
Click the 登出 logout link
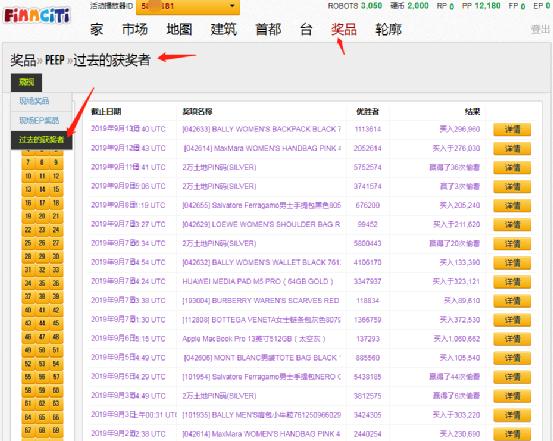tap(540, 30)
